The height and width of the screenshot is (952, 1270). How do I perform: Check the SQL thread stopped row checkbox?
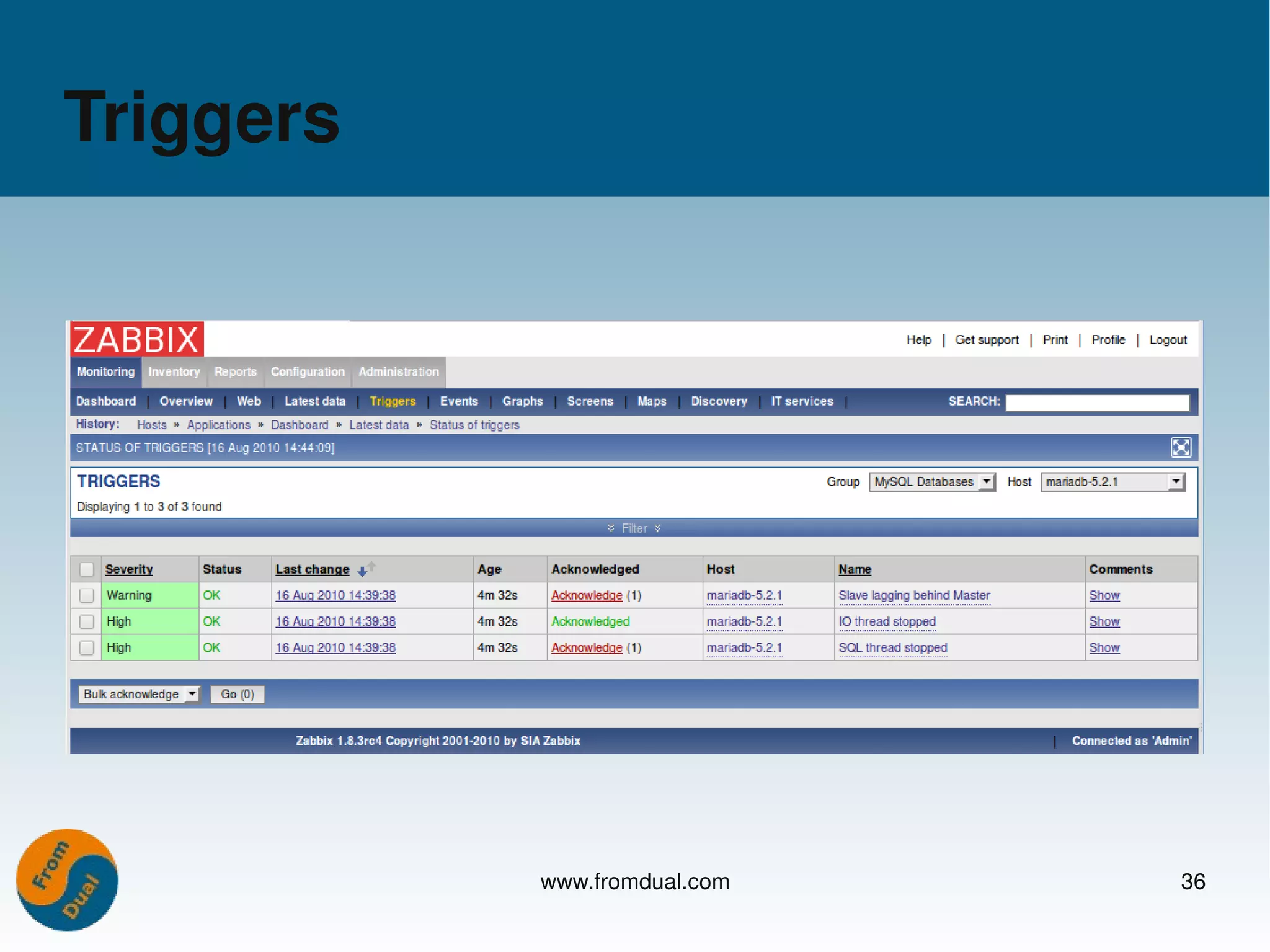pyautogui.click(x=87, y=647)
